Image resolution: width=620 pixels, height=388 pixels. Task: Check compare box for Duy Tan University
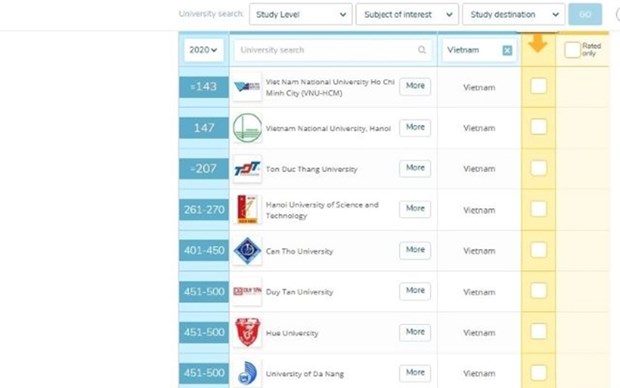539,291
